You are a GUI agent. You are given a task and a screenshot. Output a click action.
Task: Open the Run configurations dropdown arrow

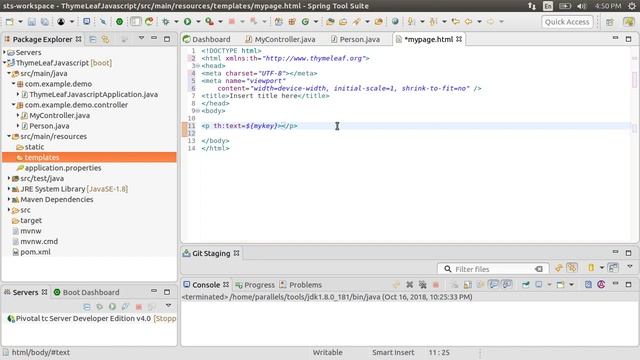198,22
